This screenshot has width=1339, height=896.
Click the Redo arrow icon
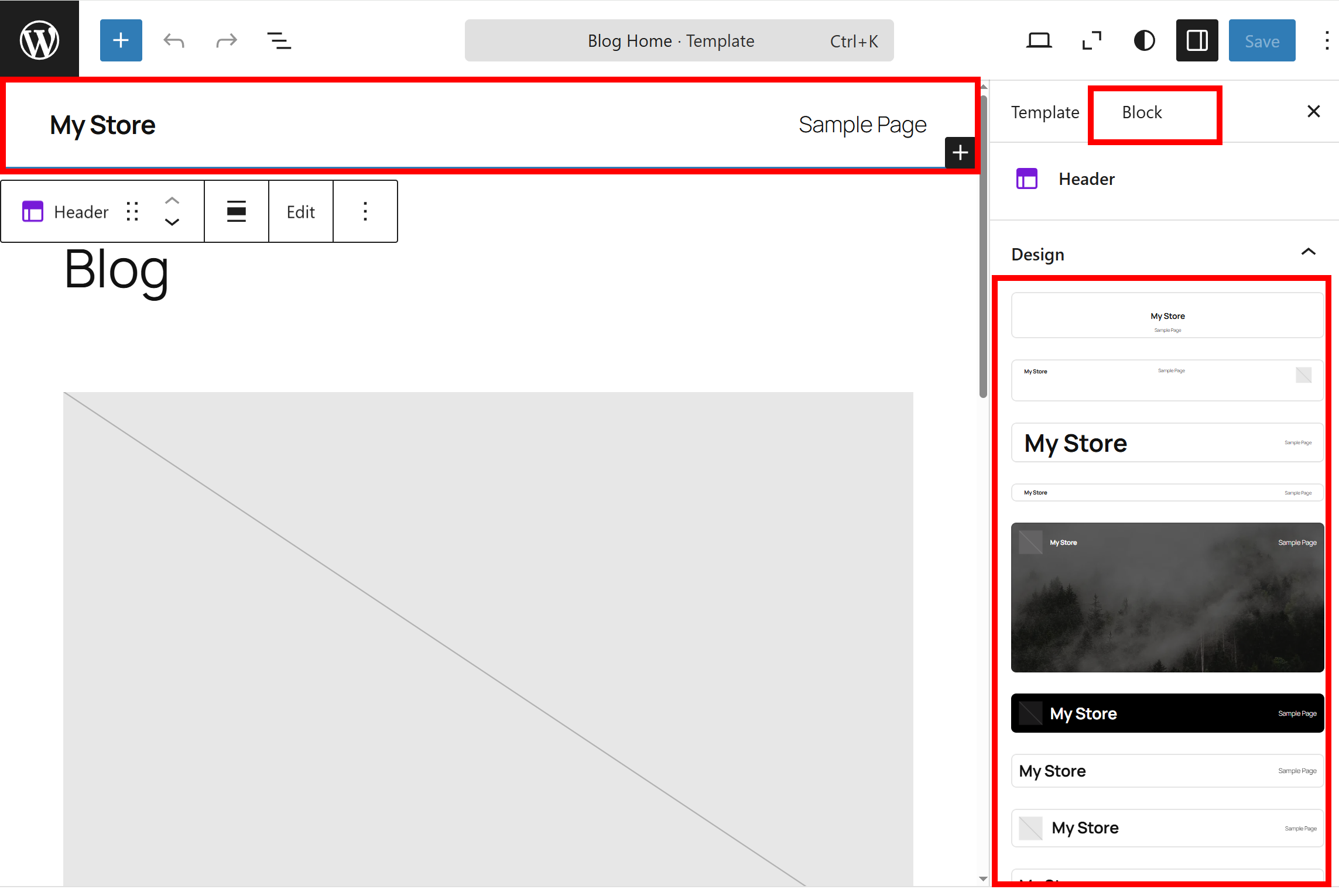[226, 40]
